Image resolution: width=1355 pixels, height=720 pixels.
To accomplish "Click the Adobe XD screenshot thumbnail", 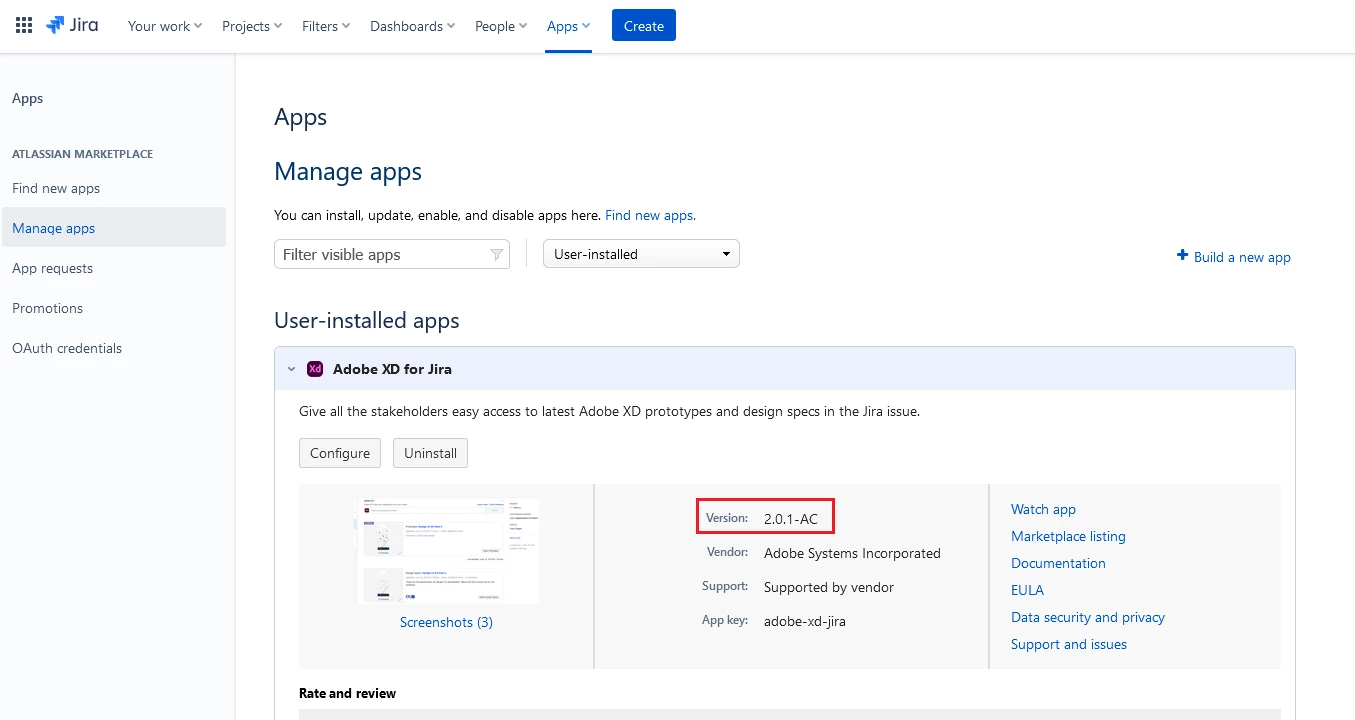I will 448,551.
